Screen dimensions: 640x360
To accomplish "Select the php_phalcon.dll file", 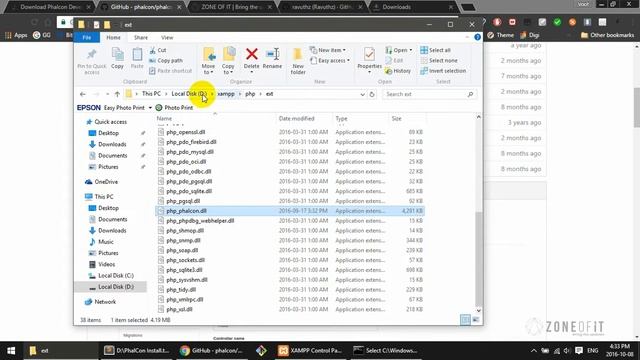I will coord(290,211).
